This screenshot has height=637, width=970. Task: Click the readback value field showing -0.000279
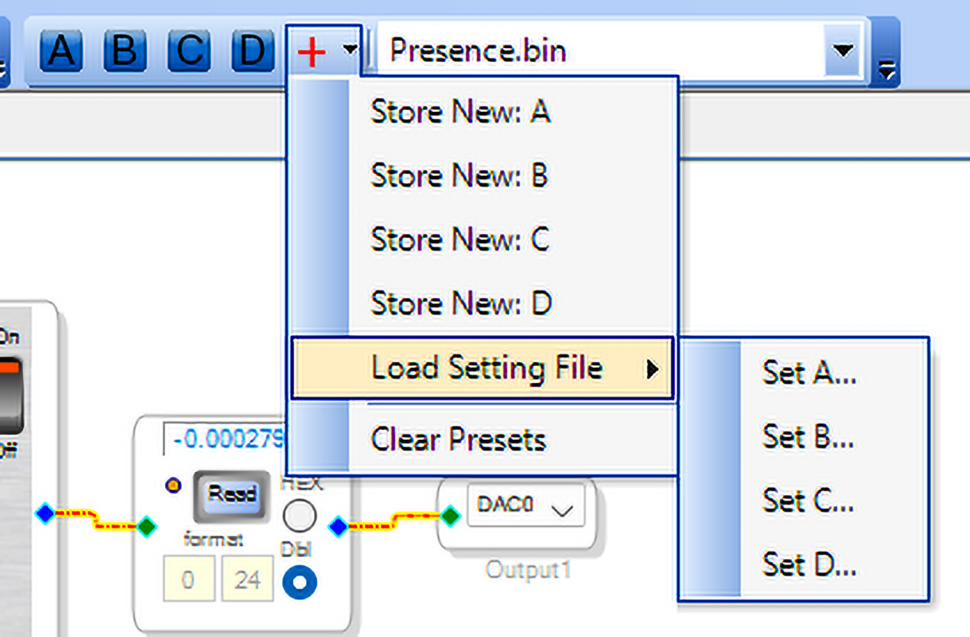coord(227,439)
